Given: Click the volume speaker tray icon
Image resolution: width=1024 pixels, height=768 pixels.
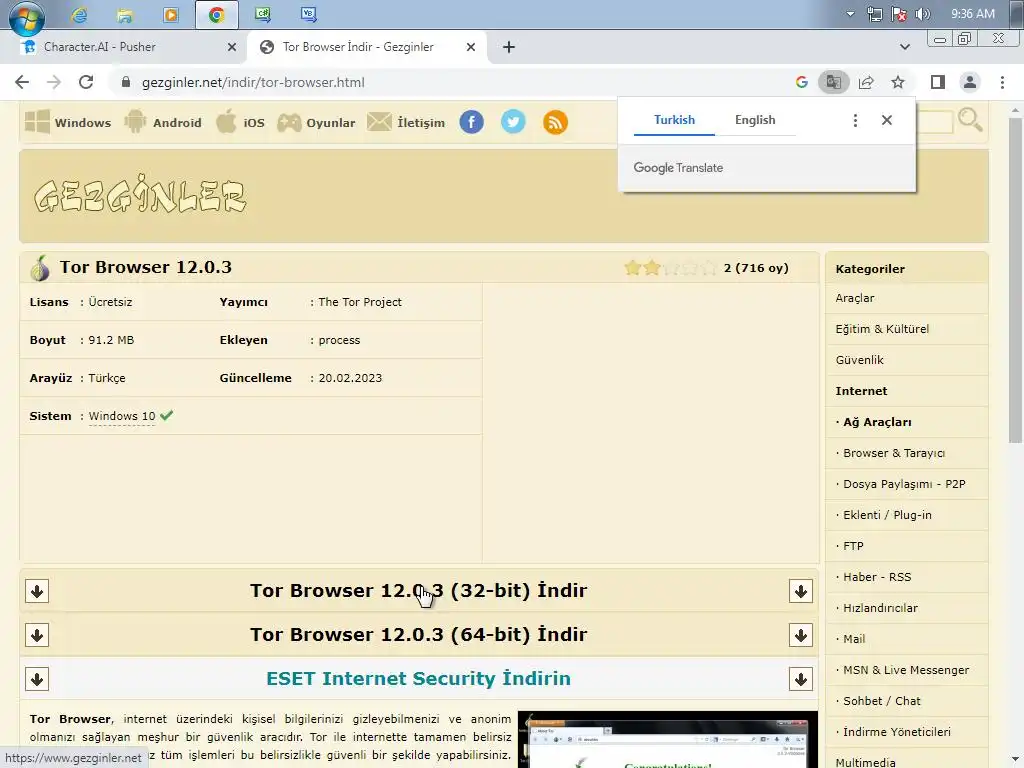Looking at the screenshot, I should 923,14.
